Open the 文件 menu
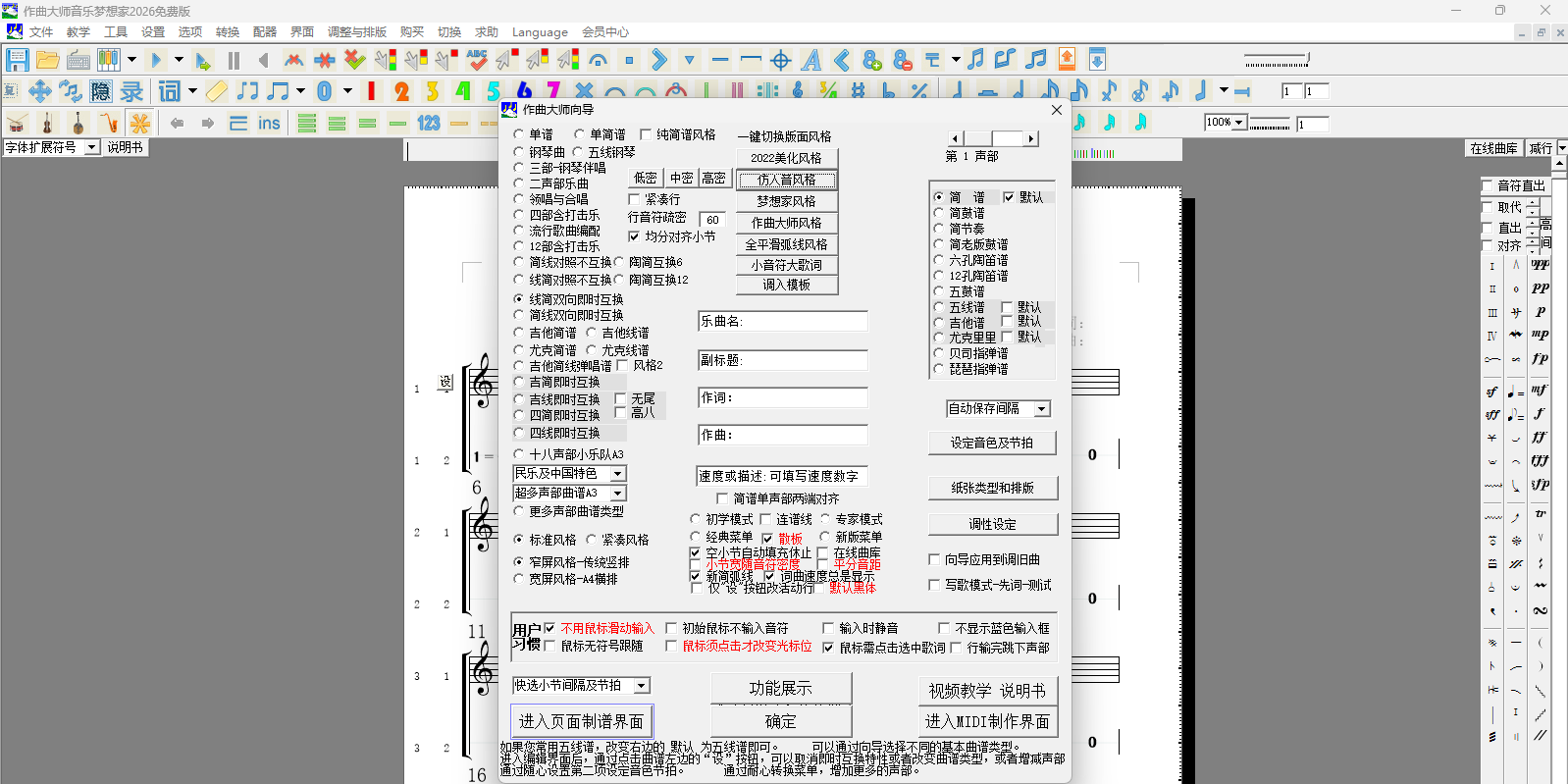Screen dimensions: 1568x784 (x=41, y=32)
